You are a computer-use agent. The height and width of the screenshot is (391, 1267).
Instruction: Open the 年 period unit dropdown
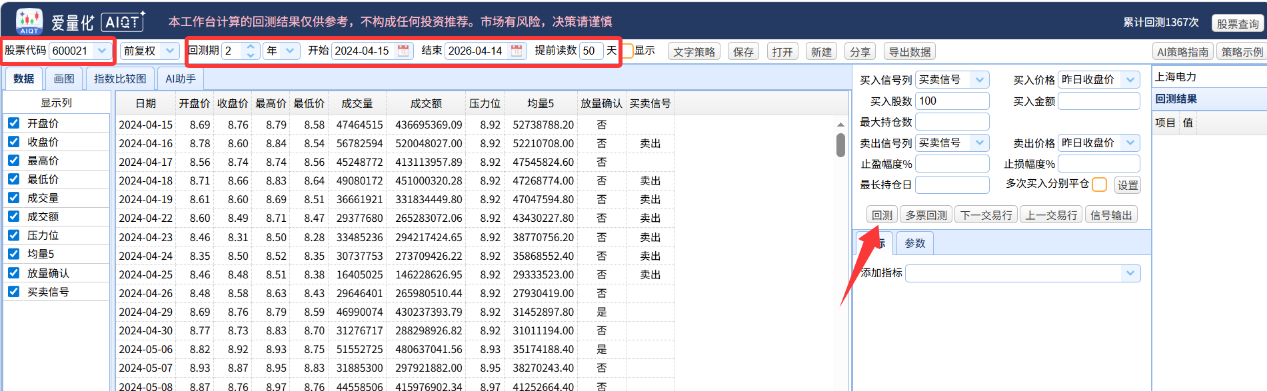click(x=291, y=50)
